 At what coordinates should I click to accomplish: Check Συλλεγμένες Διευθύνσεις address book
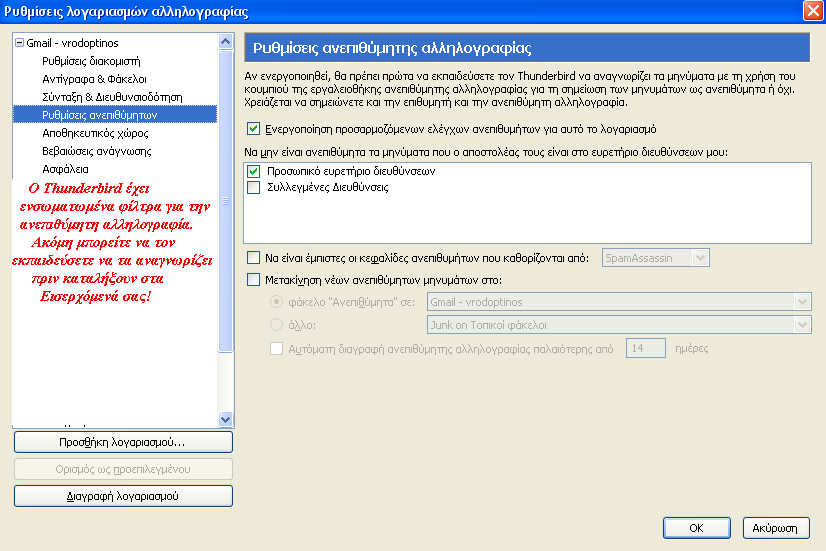tap(253, 187)
